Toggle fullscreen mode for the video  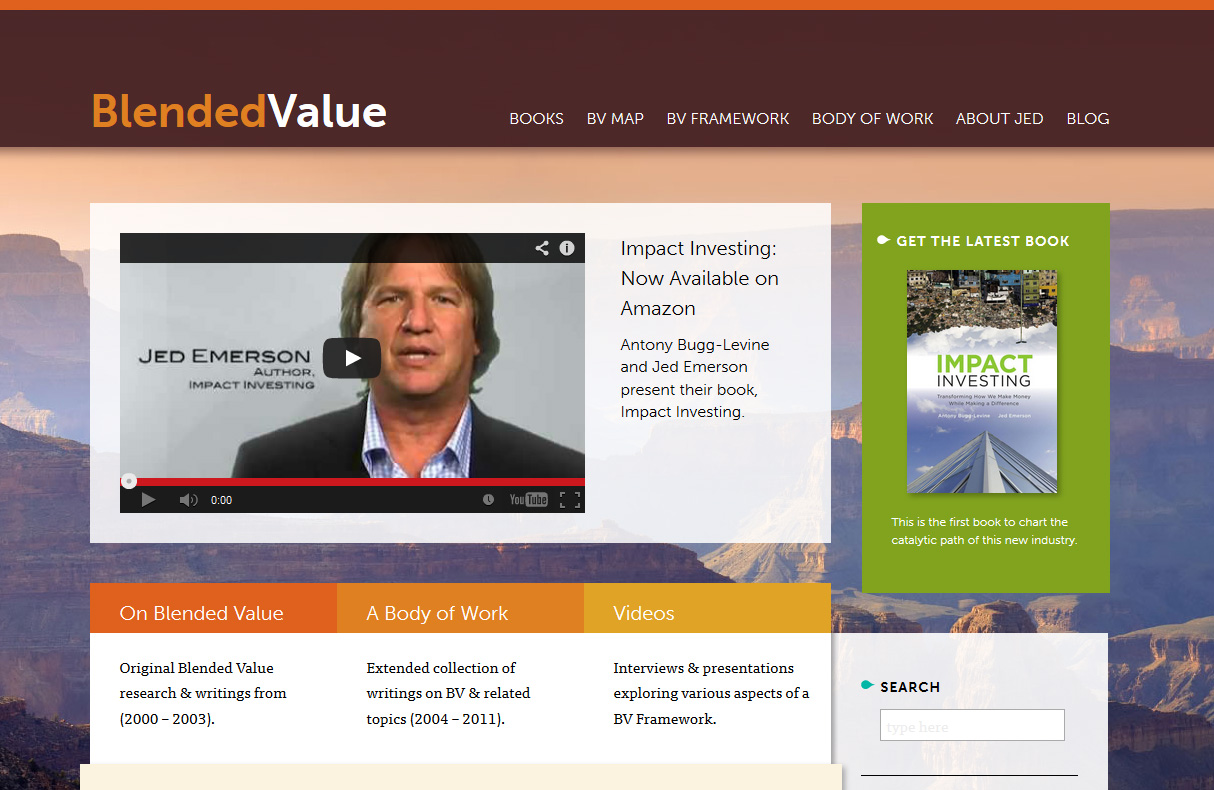pyautogui.click(x=570, y=499)
